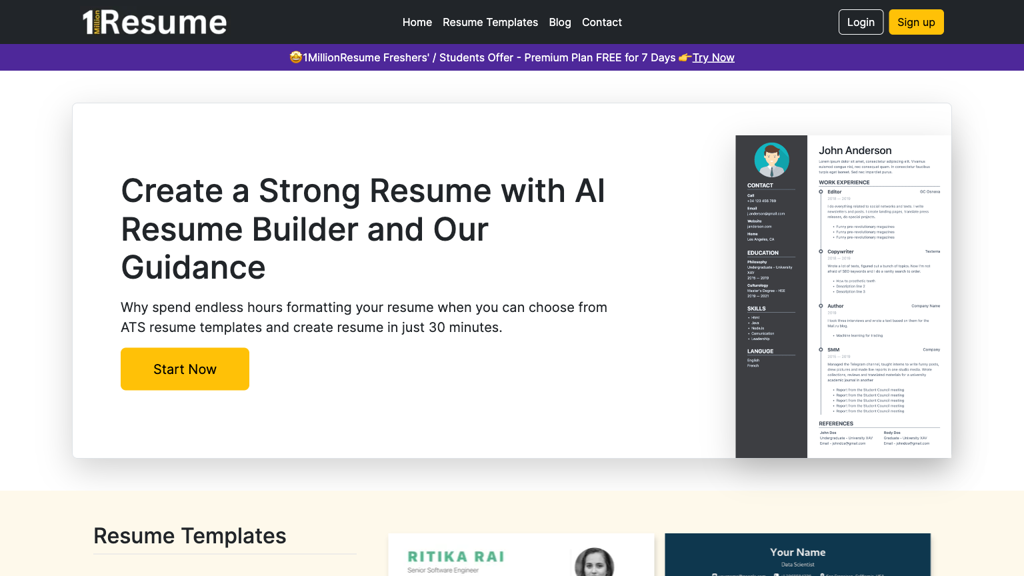Image resolution: width=1024 pixels, height=576 pixels.
Task: Select the Data Scientist template thumbnail
Action: click(797, 555)
